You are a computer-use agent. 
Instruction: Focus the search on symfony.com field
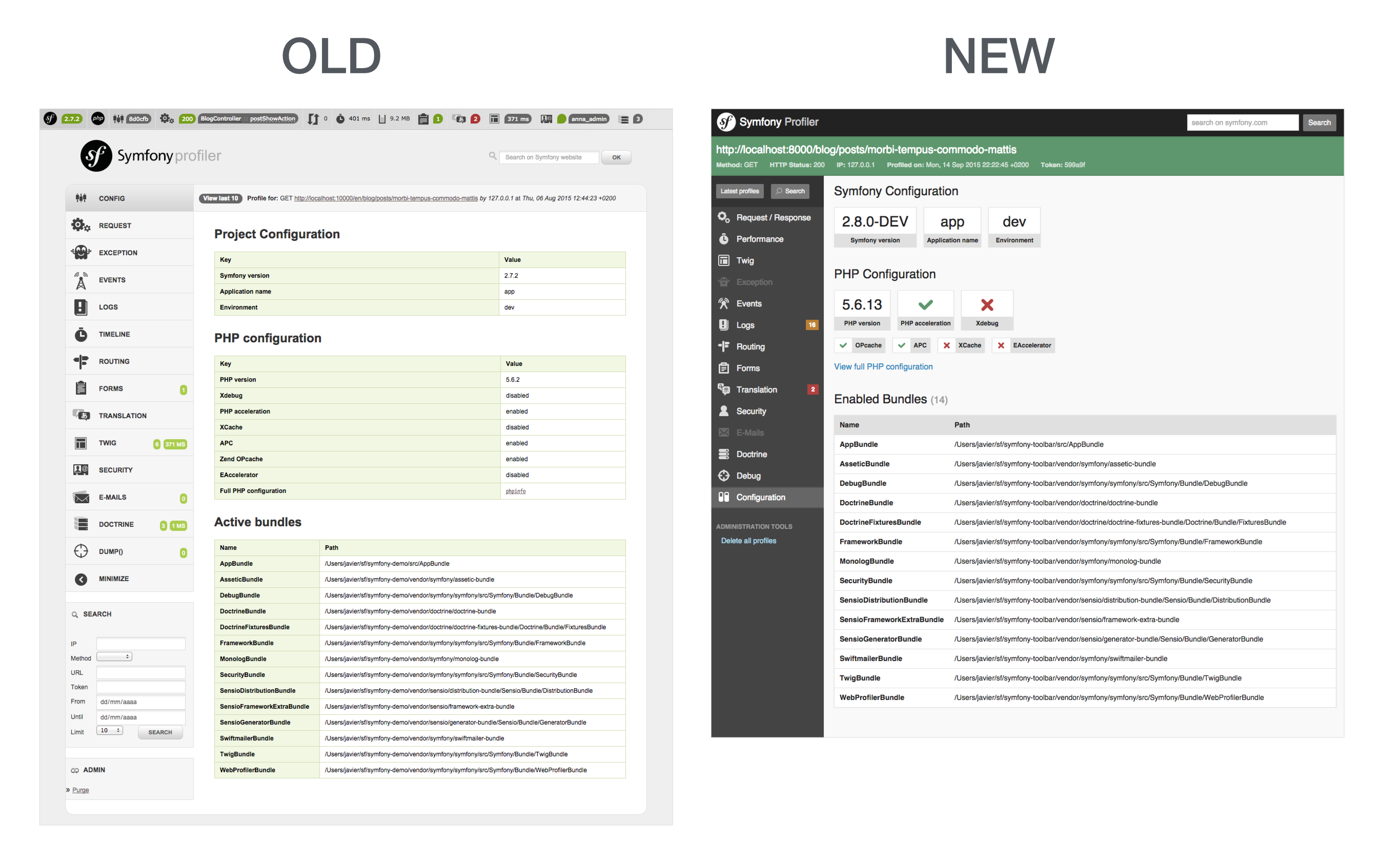point(1243,122)
